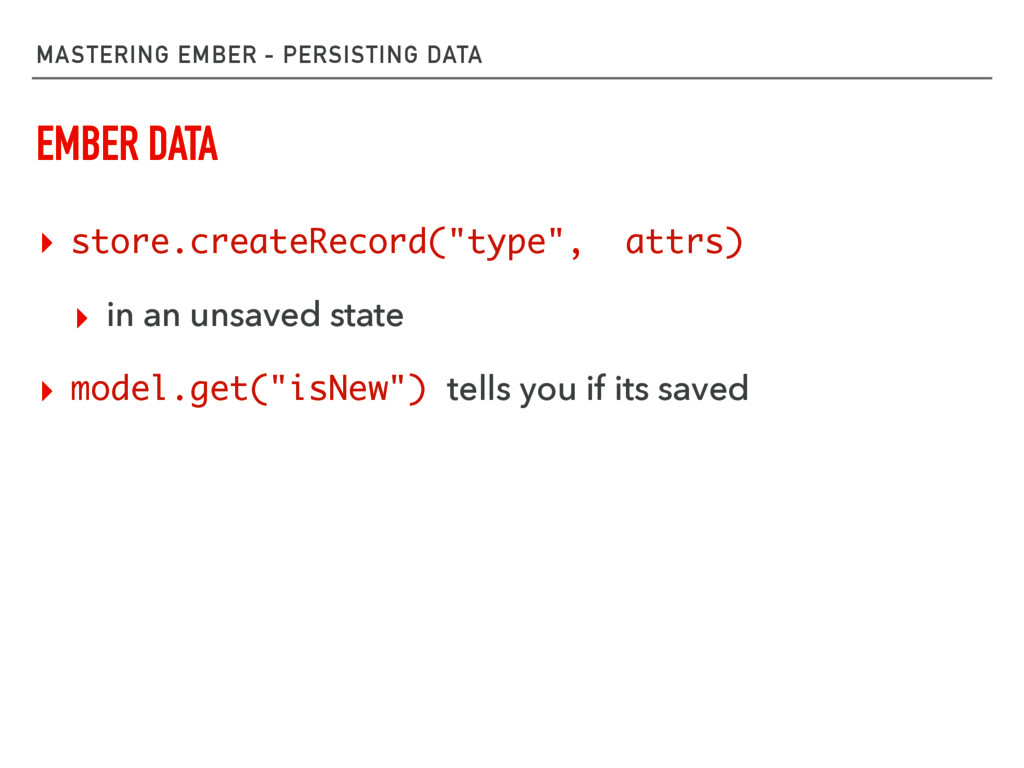Click the dash between EMBER and PERSISTING
1024x768 pixels.
269,57
